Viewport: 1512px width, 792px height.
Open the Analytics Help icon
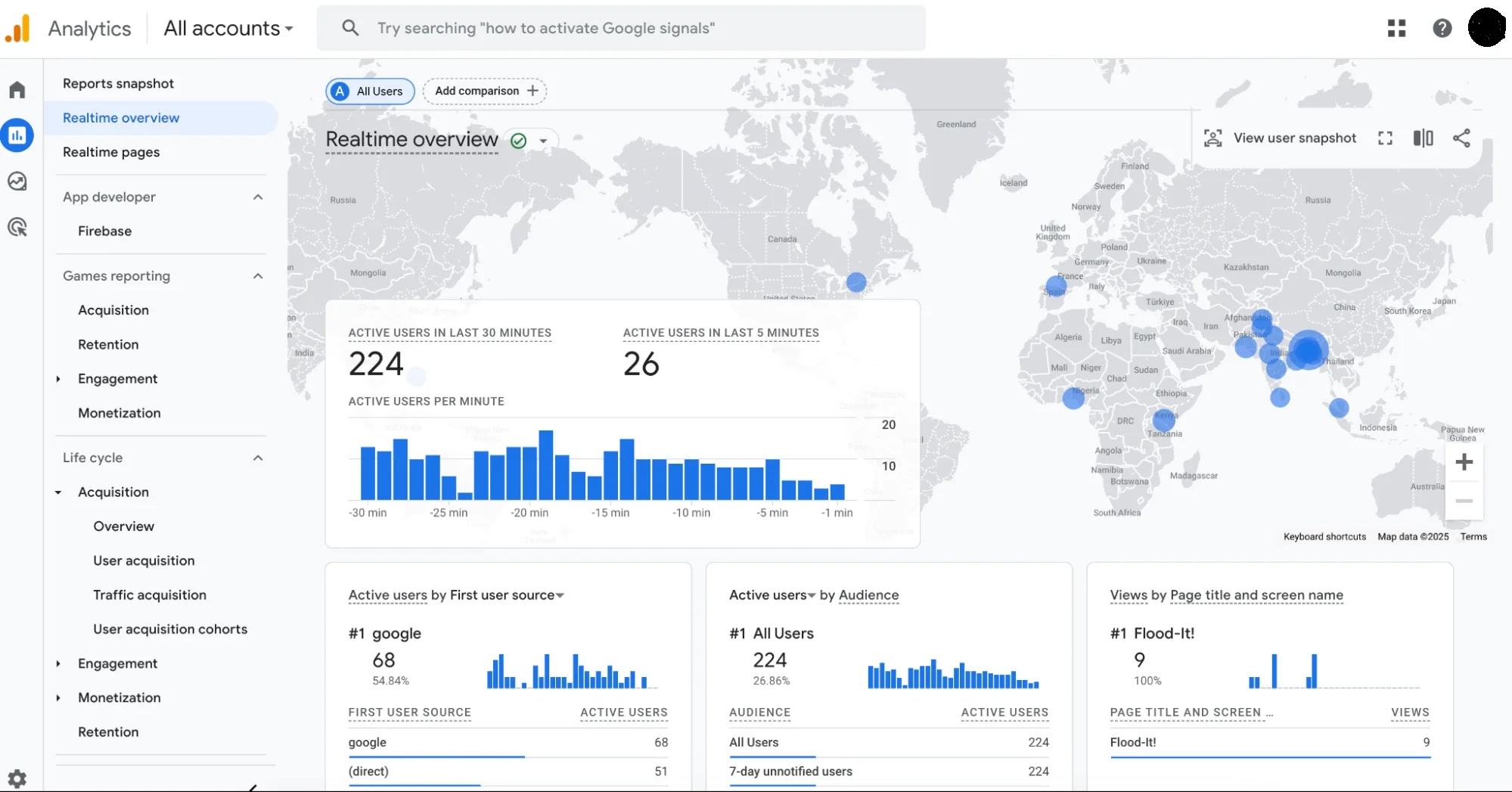(x=1442, y=28)
